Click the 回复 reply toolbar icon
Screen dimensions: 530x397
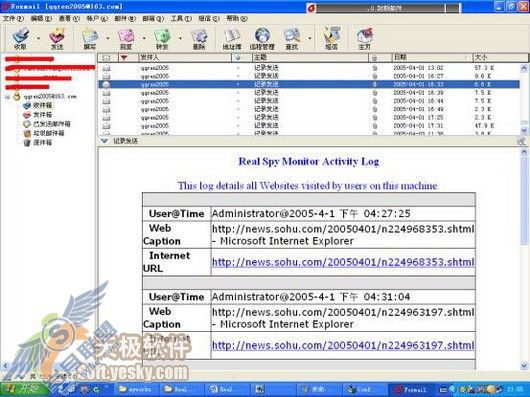click(126, 39)
